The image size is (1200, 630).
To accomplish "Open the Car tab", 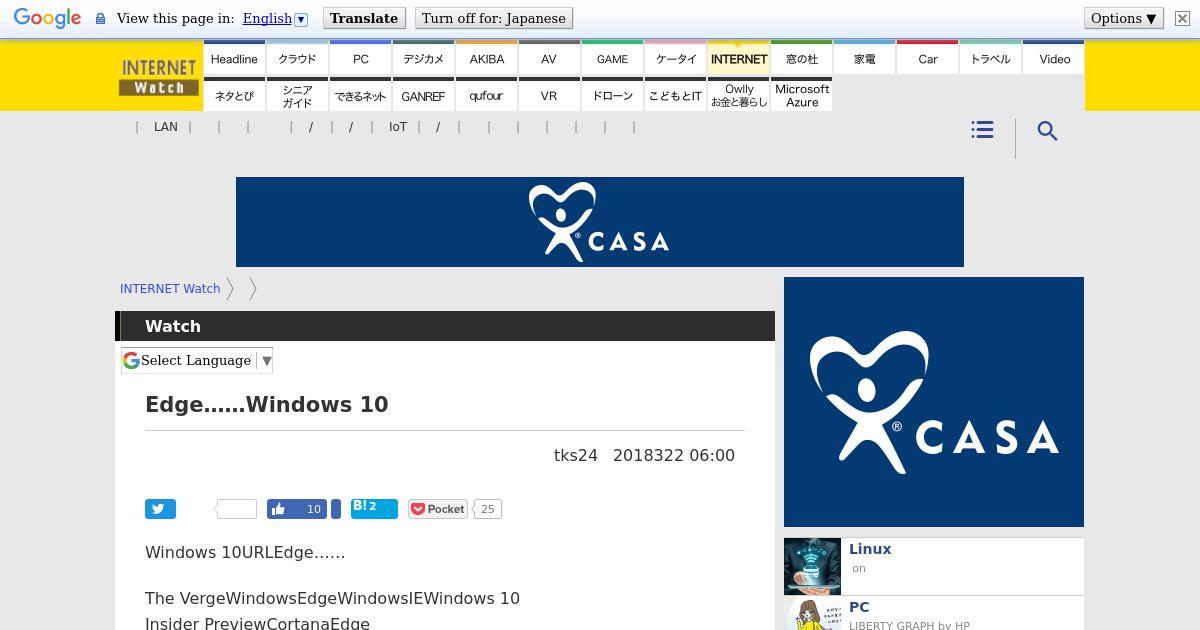I will click(x=928, y=59).
